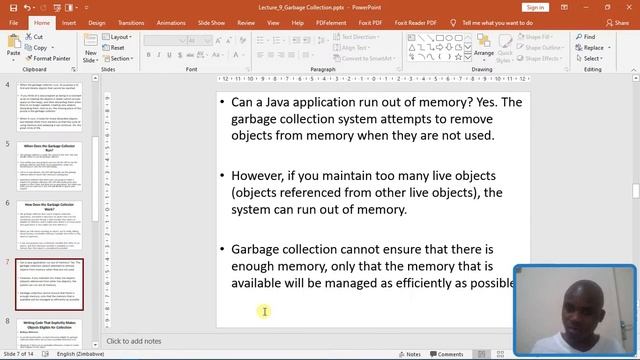Click the Find magnifier button
This screenshot has width=640, height=360.
click(585, 37)
